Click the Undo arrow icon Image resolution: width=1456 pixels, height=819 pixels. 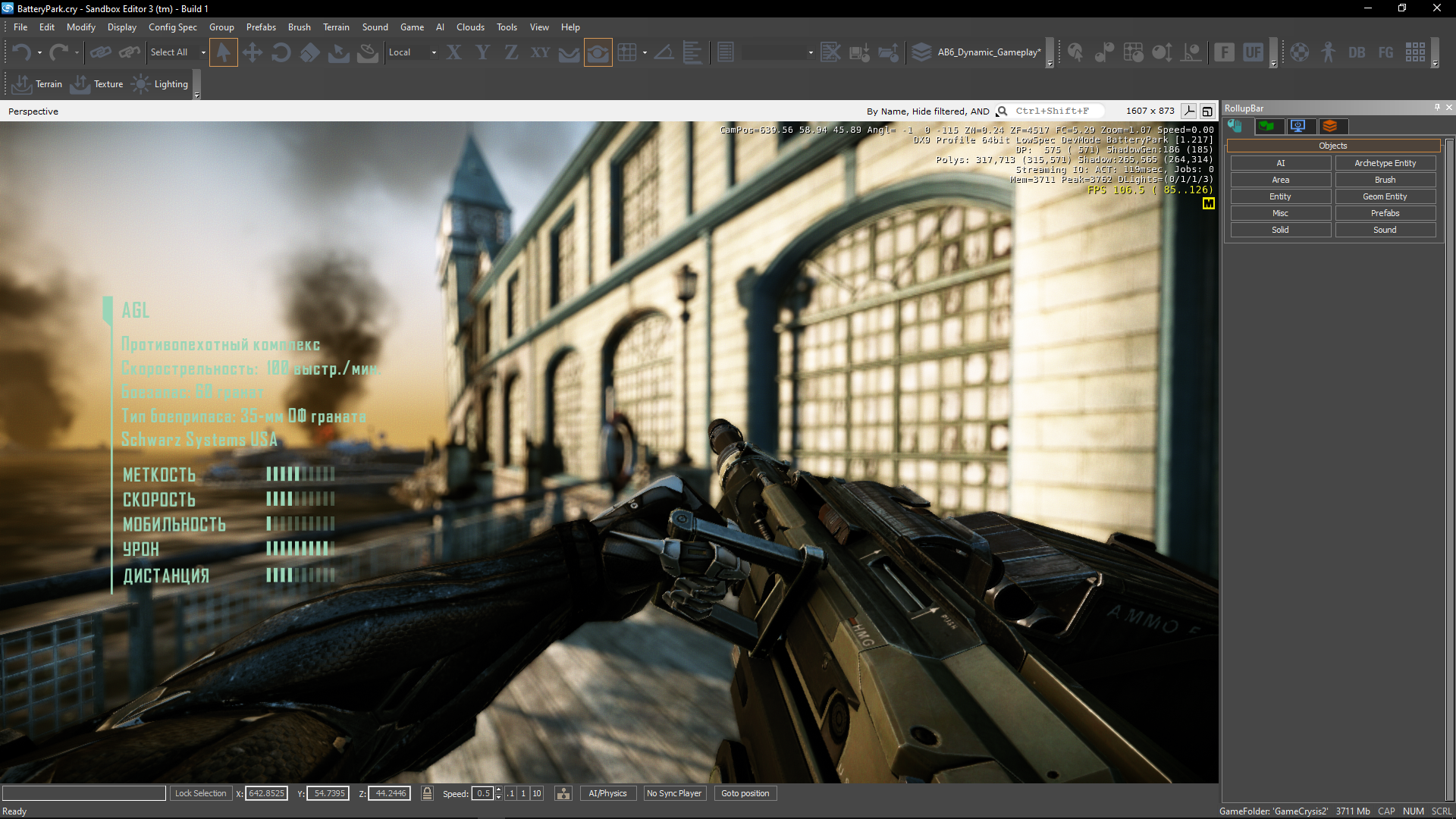click(x=21, y=52)
